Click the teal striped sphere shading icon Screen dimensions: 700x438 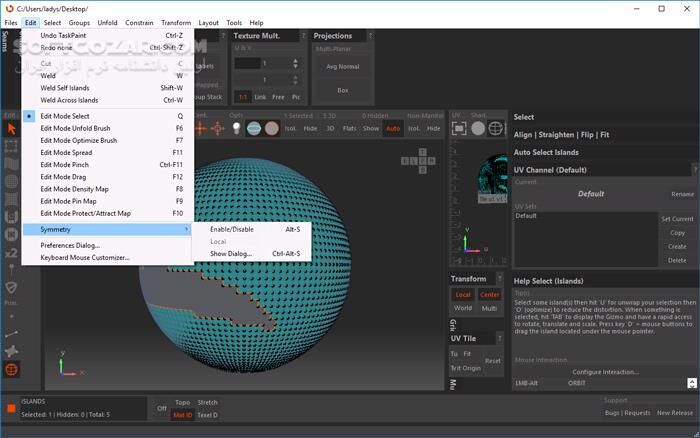(x=255, y=128)
